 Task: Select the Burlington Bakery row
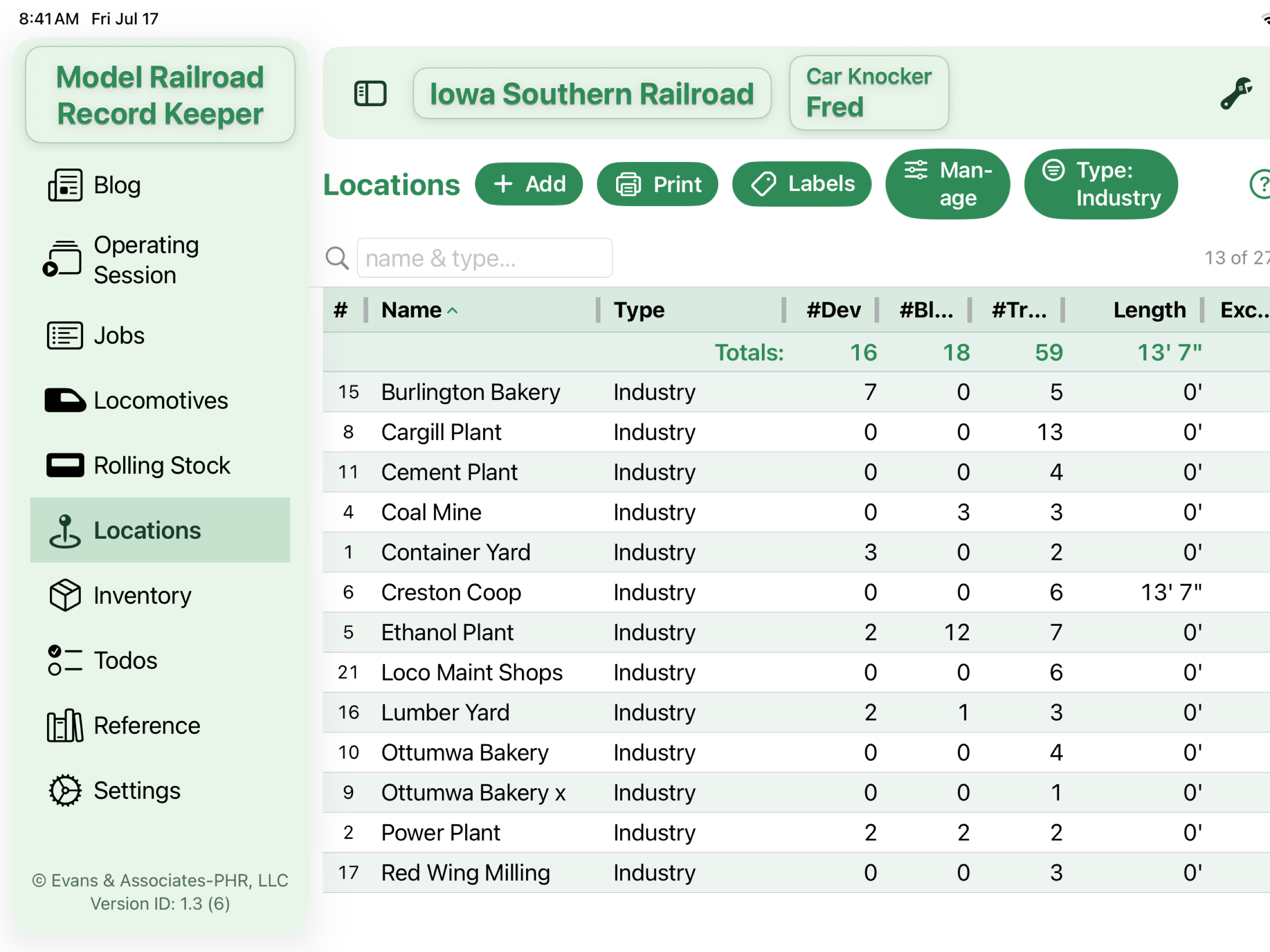pos(797,392)
